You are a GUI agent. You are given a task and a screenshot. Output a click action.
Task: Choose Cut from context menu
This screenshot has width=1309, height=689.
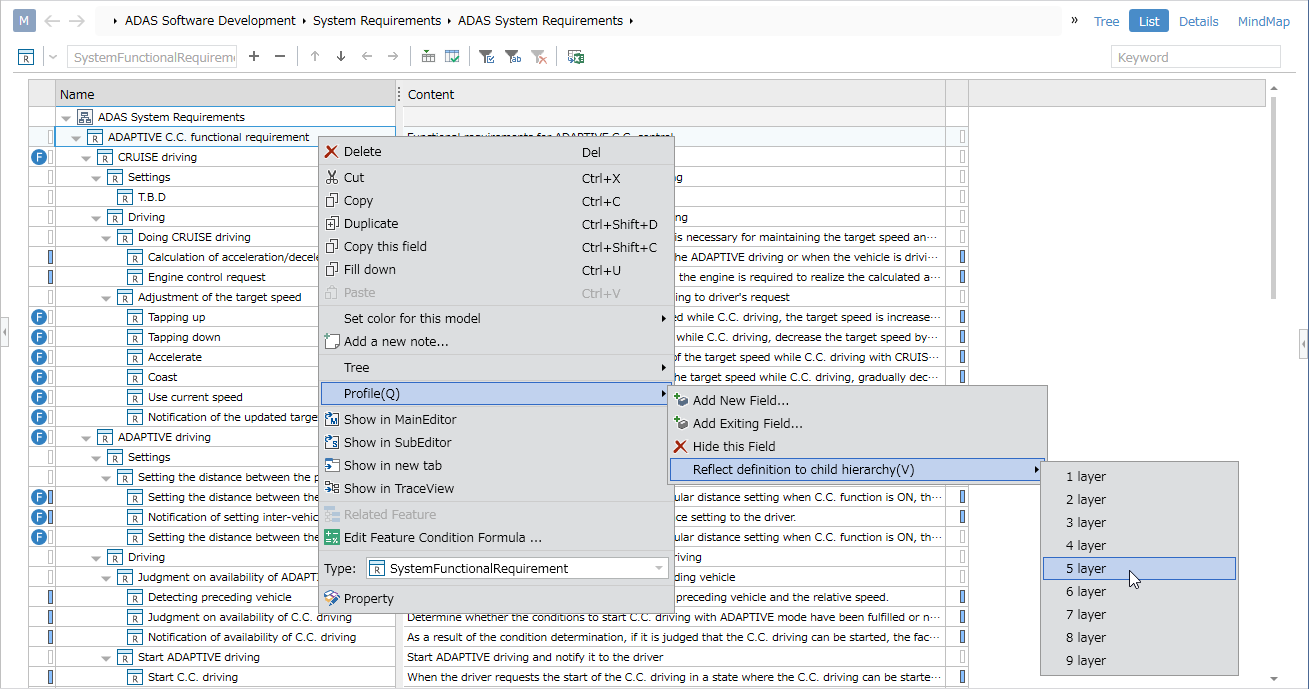pyautogui.click(x=497, y=178)
